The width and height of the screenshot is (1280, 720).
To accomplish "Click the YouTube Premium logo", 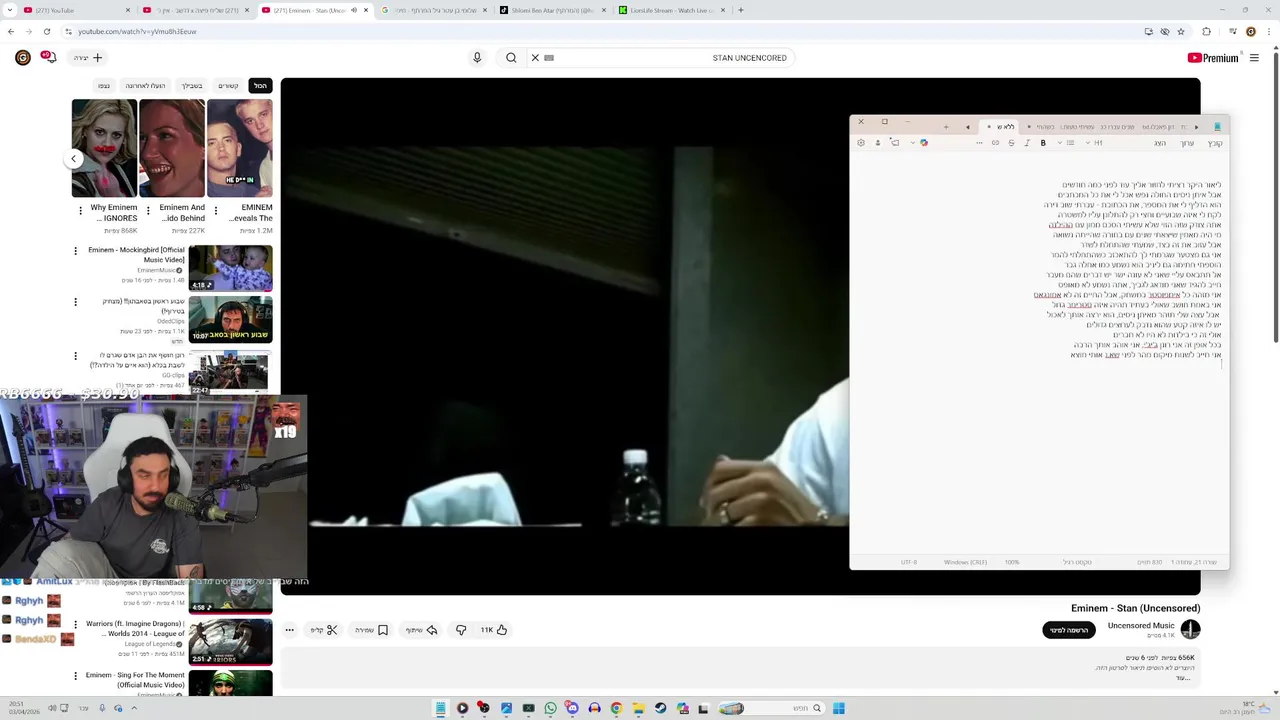I will pos(1213,58).
